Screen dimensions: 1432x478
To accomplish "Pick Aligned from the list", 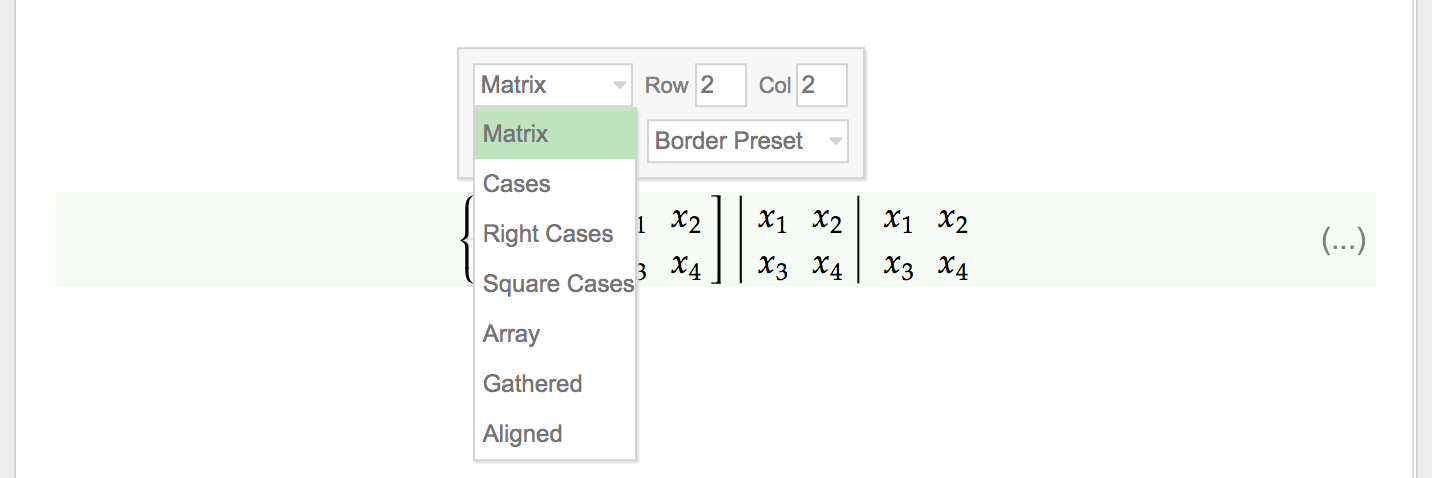I will pos(555,434).
